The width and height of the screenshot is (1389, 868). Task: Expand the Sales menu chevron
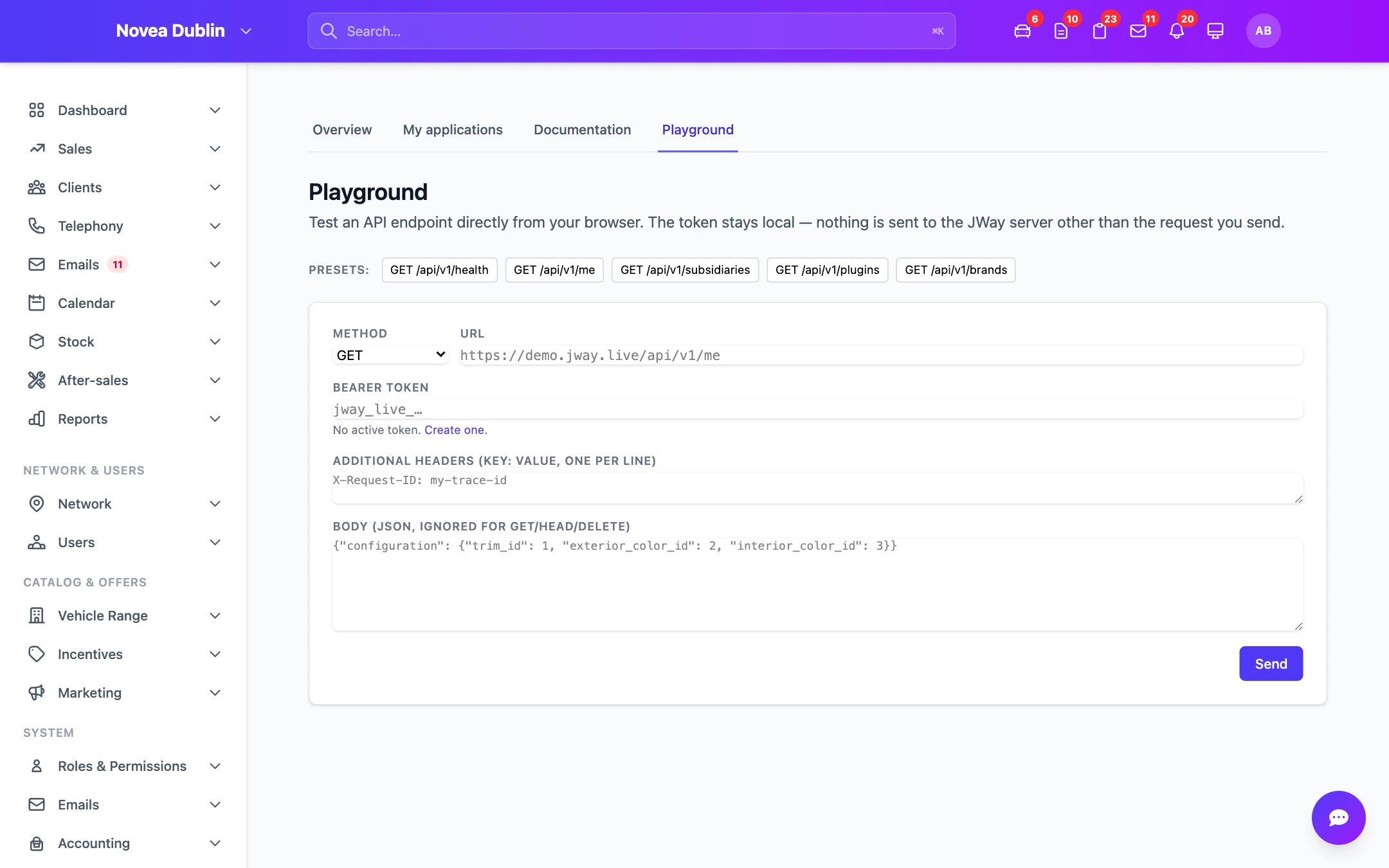[x=215, y=149]
